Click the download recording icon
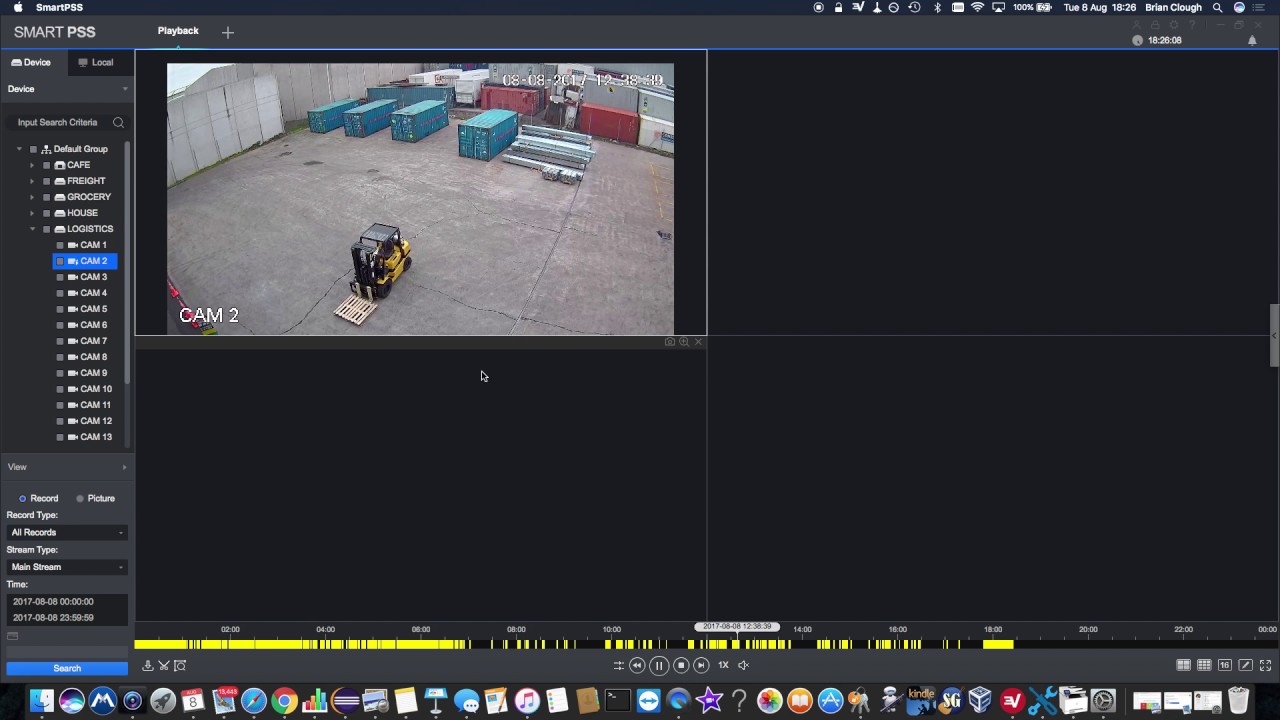The width and height of the screenshot is (1280, 720). [x=148, y=666]
